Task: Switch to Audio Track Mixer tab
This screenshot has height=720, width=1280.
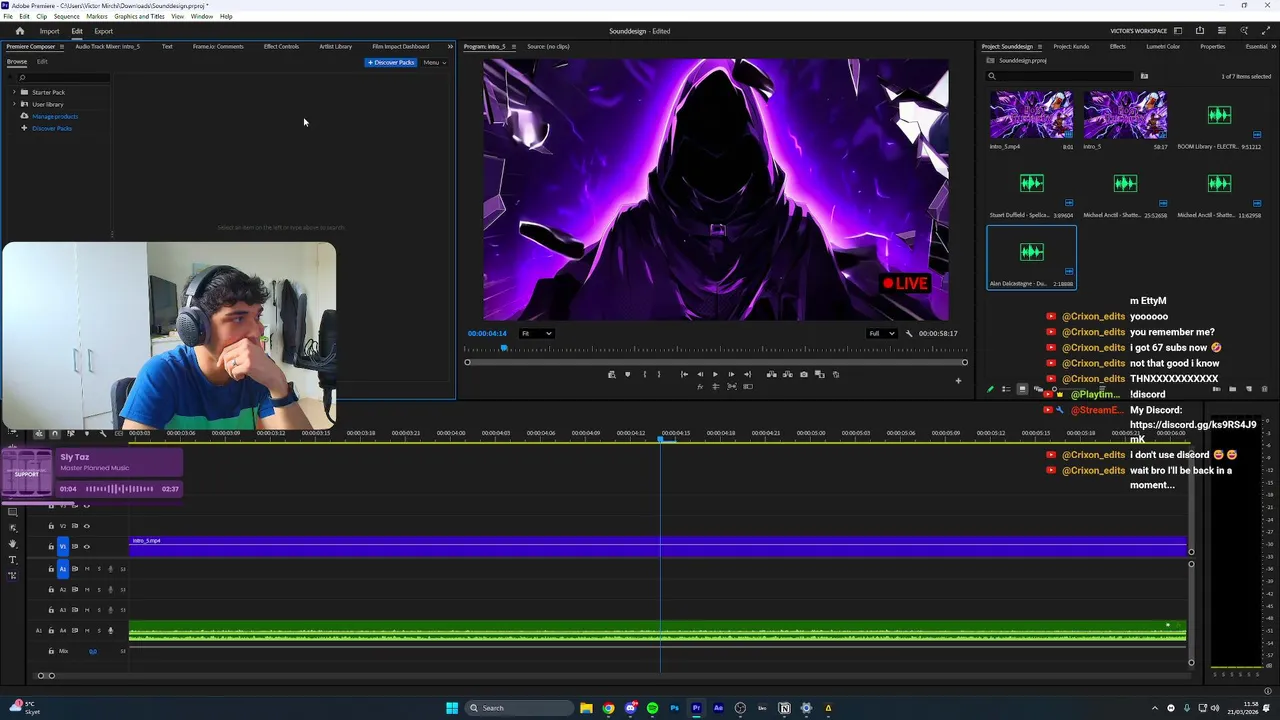Action: point(107,46)
